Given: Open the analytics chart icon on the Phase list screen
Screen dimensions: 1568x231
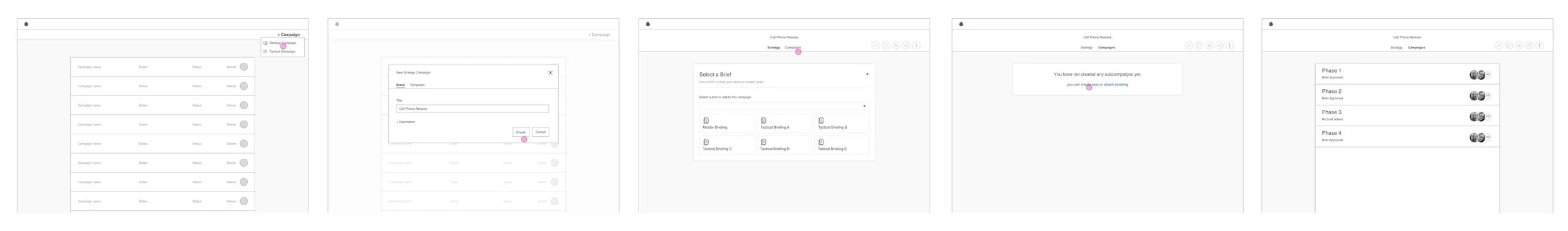Looking at the screenshot, I should [x=1498, y=46].
